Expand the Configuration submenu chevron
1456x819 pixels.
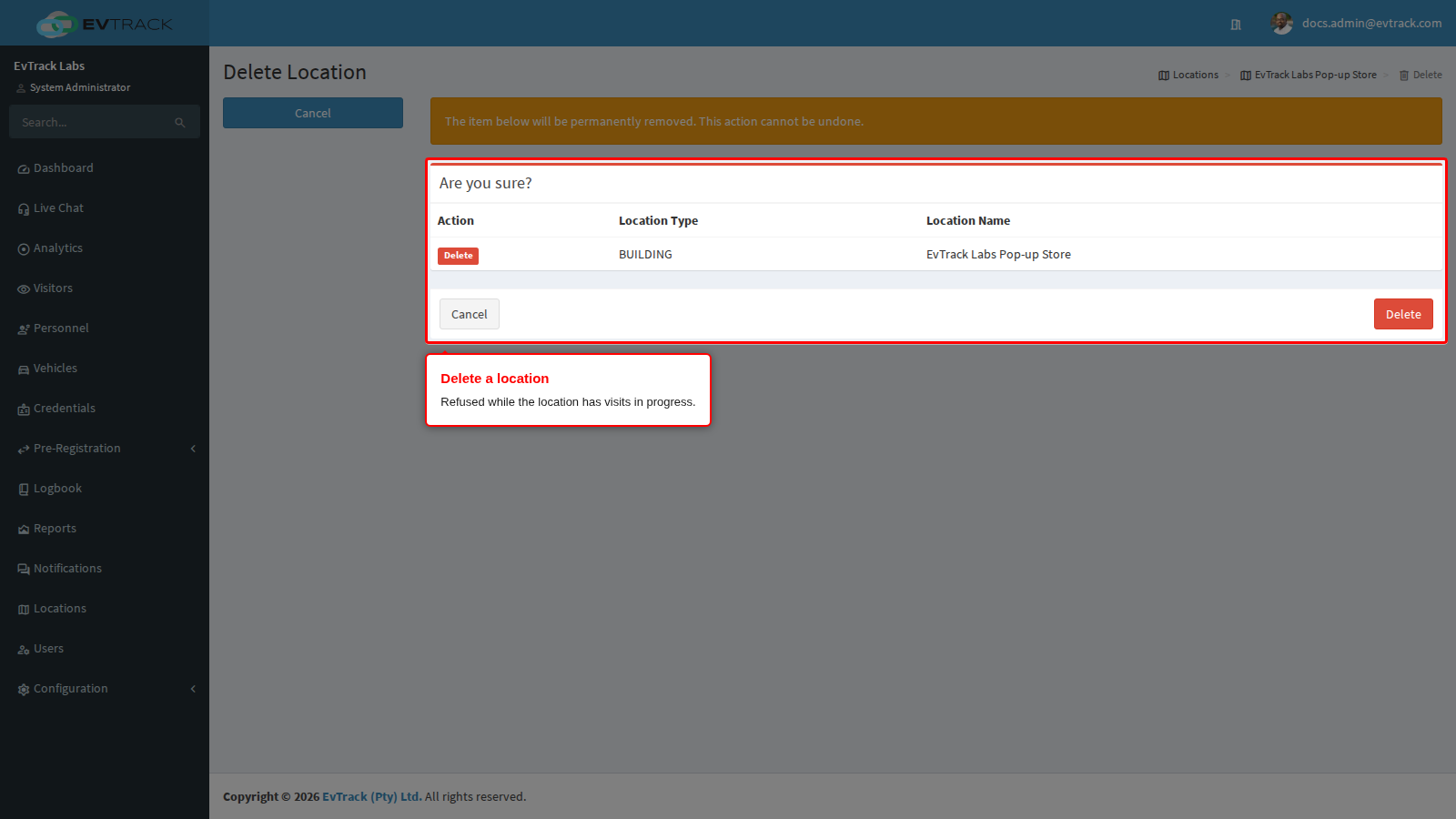click(193, 689)
